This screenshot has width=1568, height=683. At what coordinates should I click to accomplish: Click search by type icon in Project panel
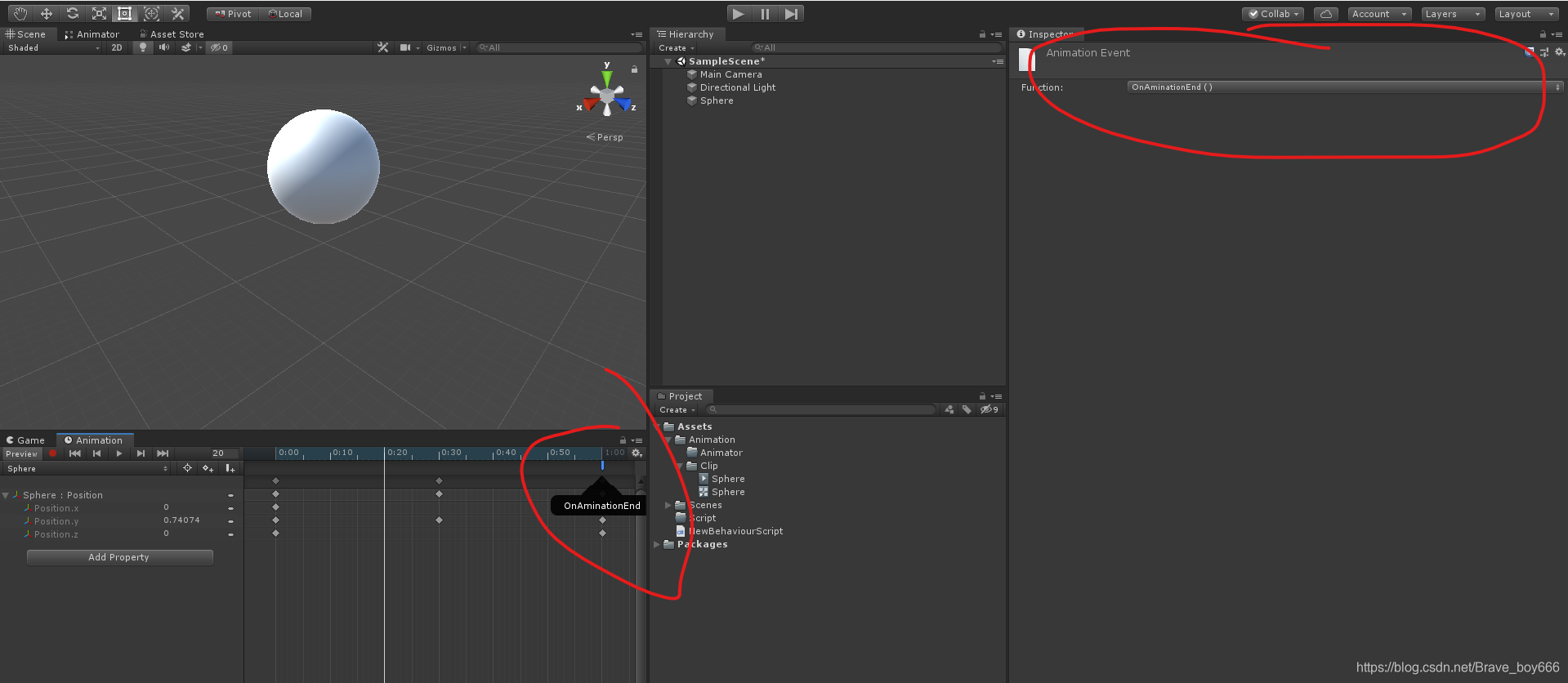point(949,410)
